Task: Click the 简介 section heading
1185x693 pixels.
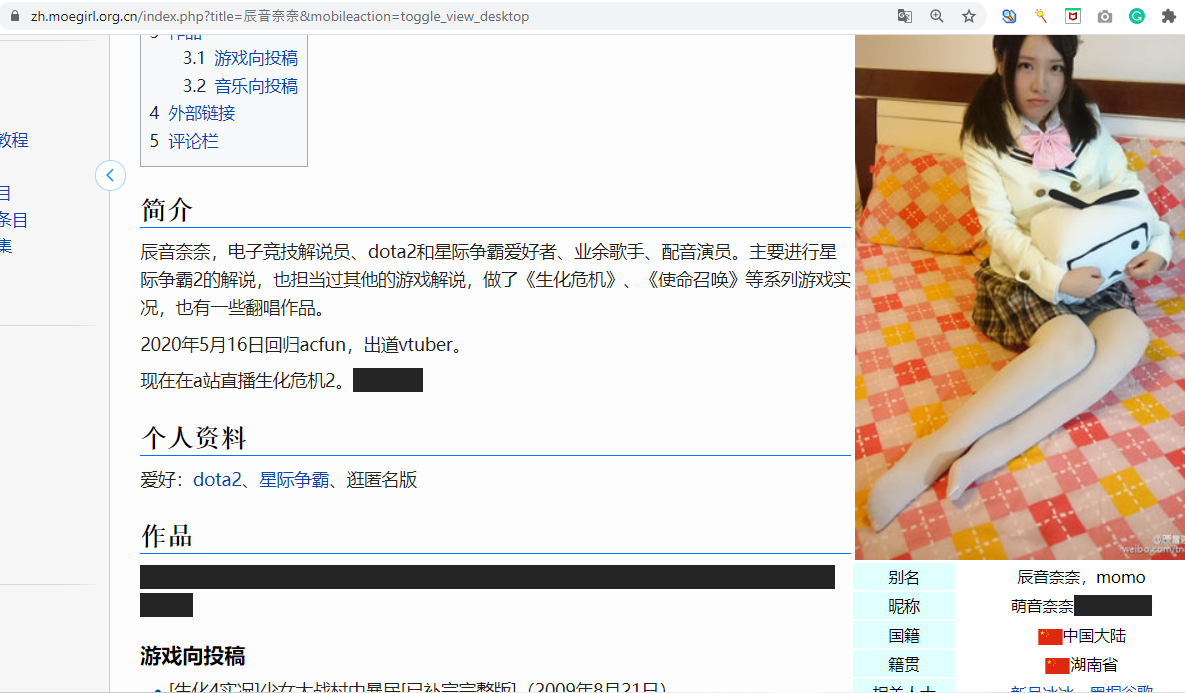Action: click(167, 209)
